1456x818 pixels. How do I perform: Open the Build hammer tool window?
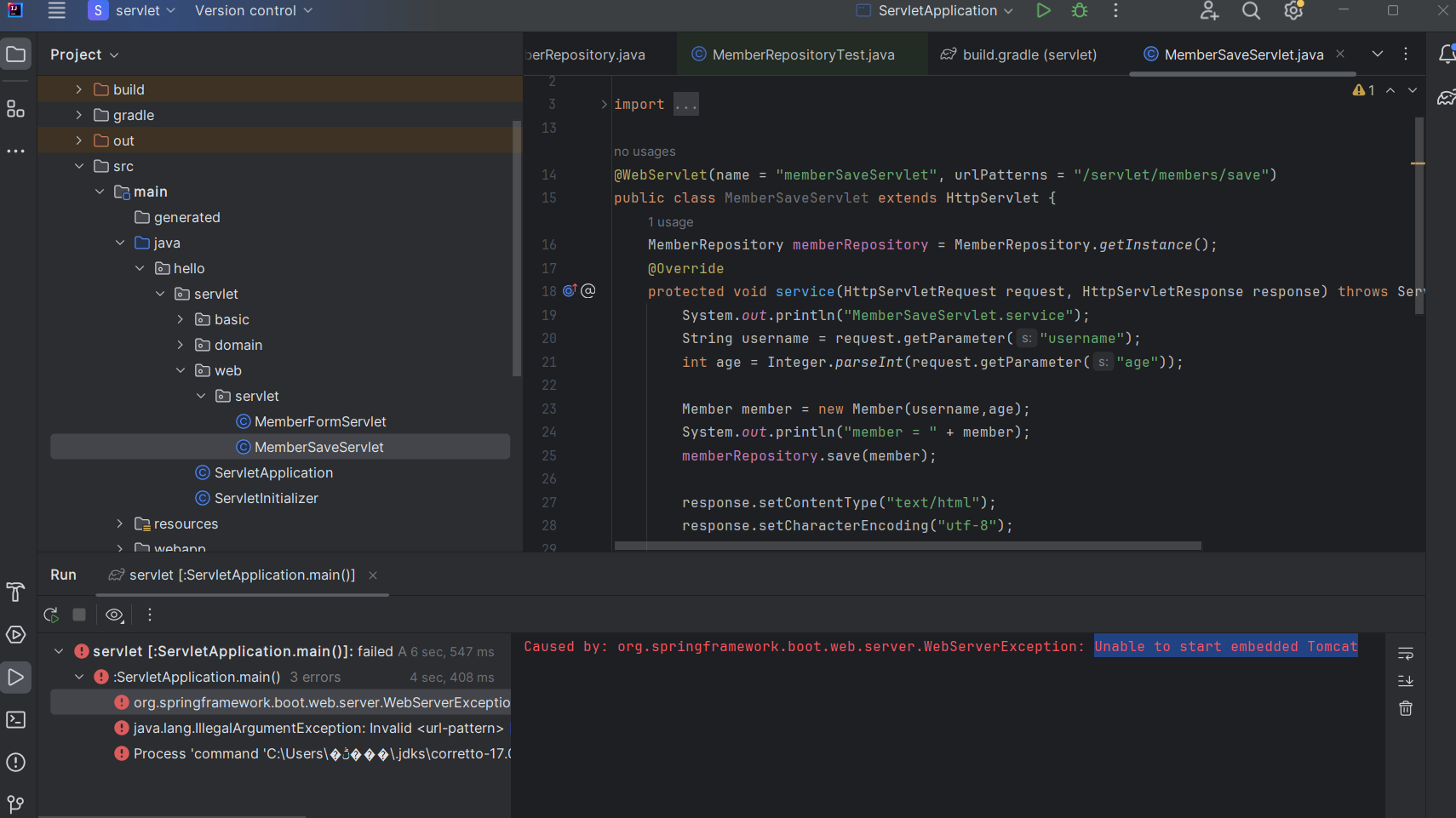(15, 592)
